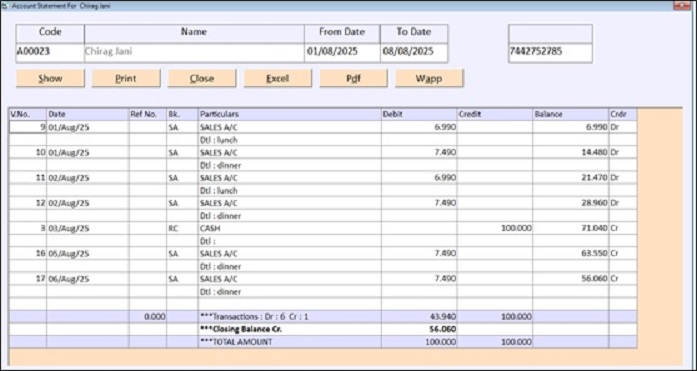Screen dimensions: 697x371
Task: Click the window icon in title bar
Action: click(5, 6)
